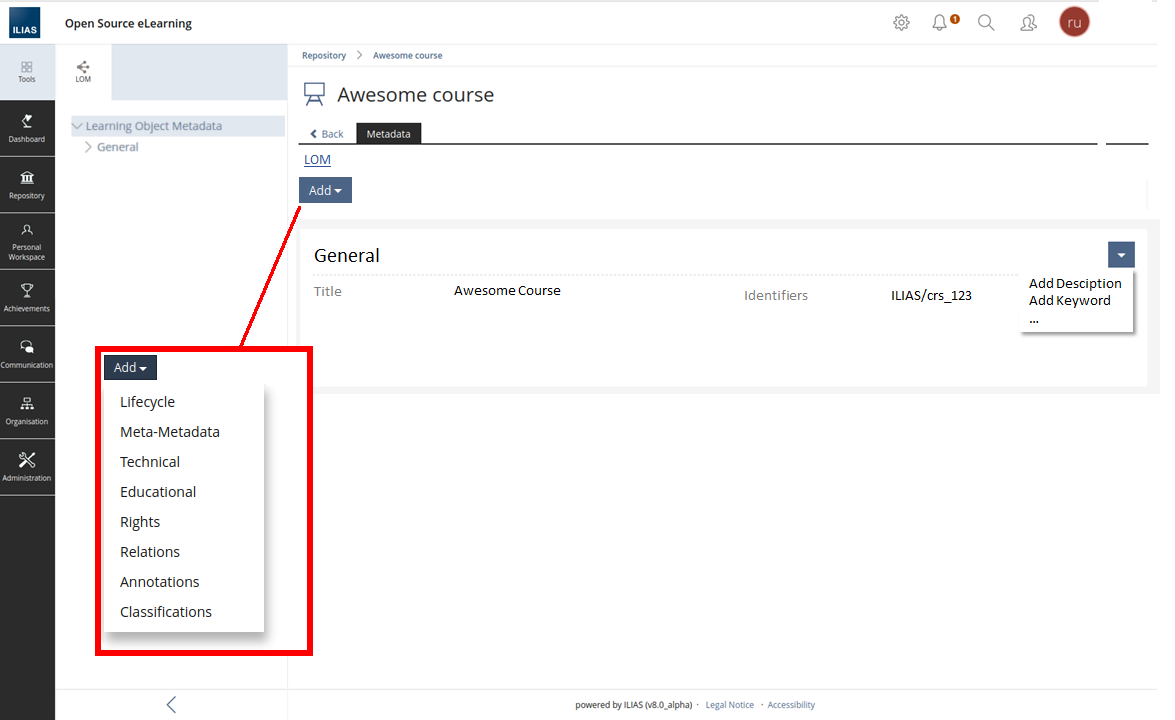Click the General section heading
The image size is (1175, 720).
346,255
